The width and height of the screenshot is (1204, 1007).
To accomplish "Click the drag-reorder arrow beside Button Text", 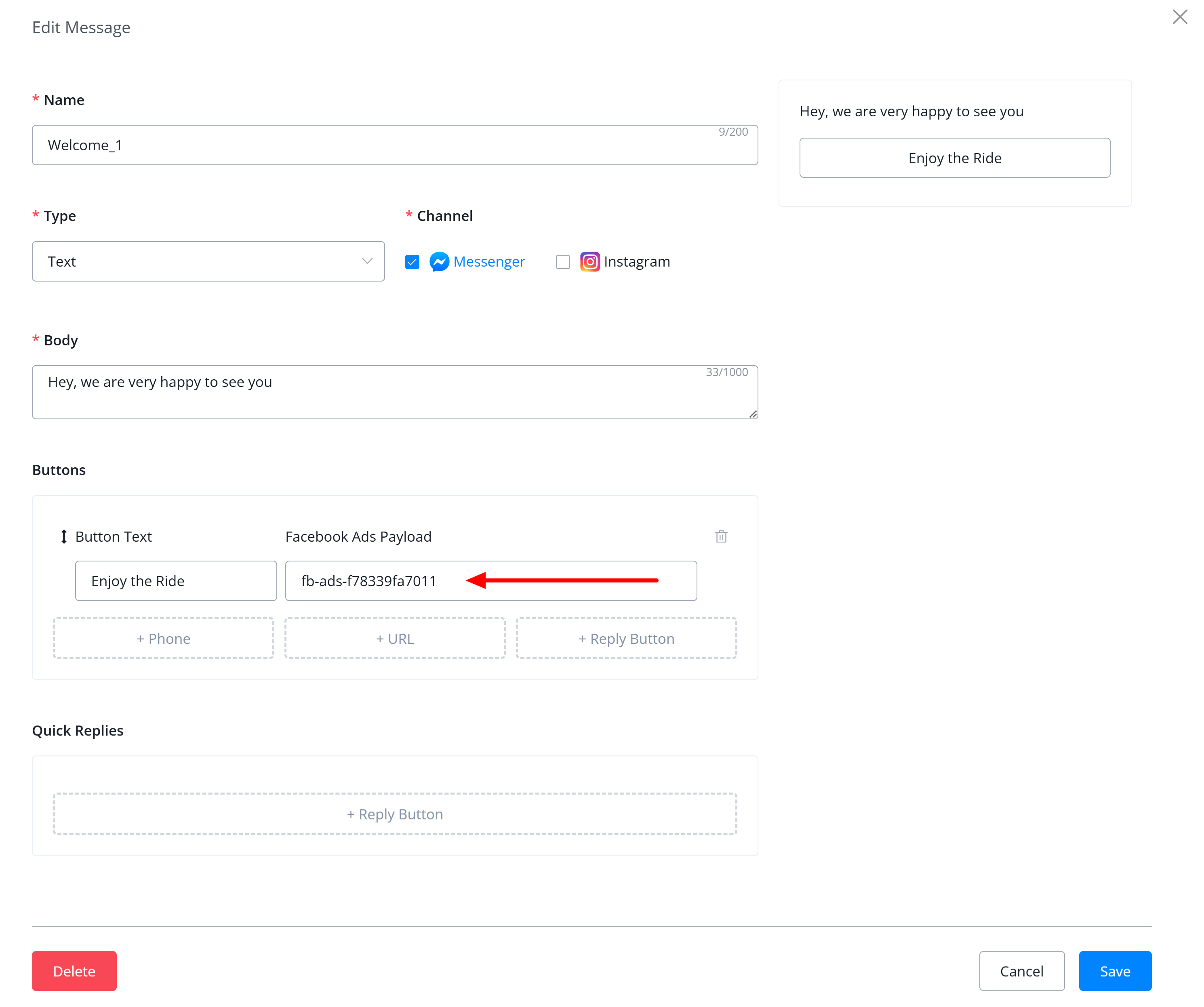I will click(x=64, y=536).
